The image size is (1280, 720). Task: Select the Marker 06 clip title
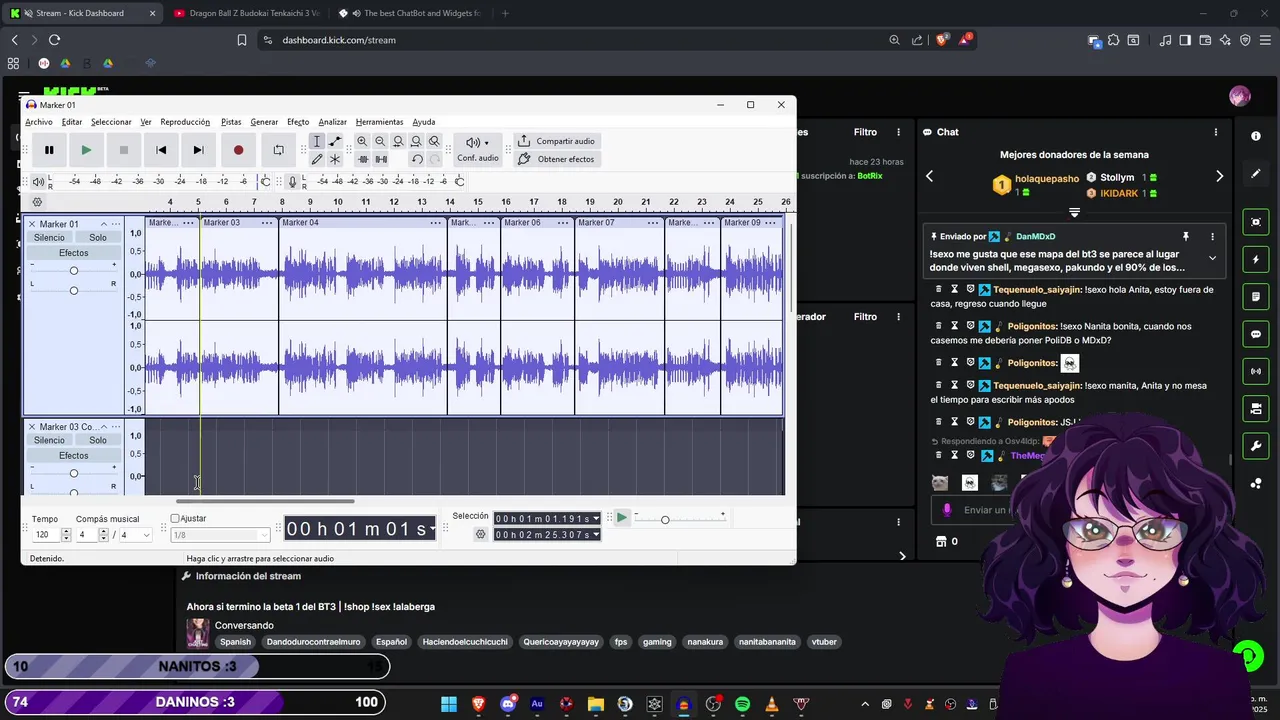522,223
